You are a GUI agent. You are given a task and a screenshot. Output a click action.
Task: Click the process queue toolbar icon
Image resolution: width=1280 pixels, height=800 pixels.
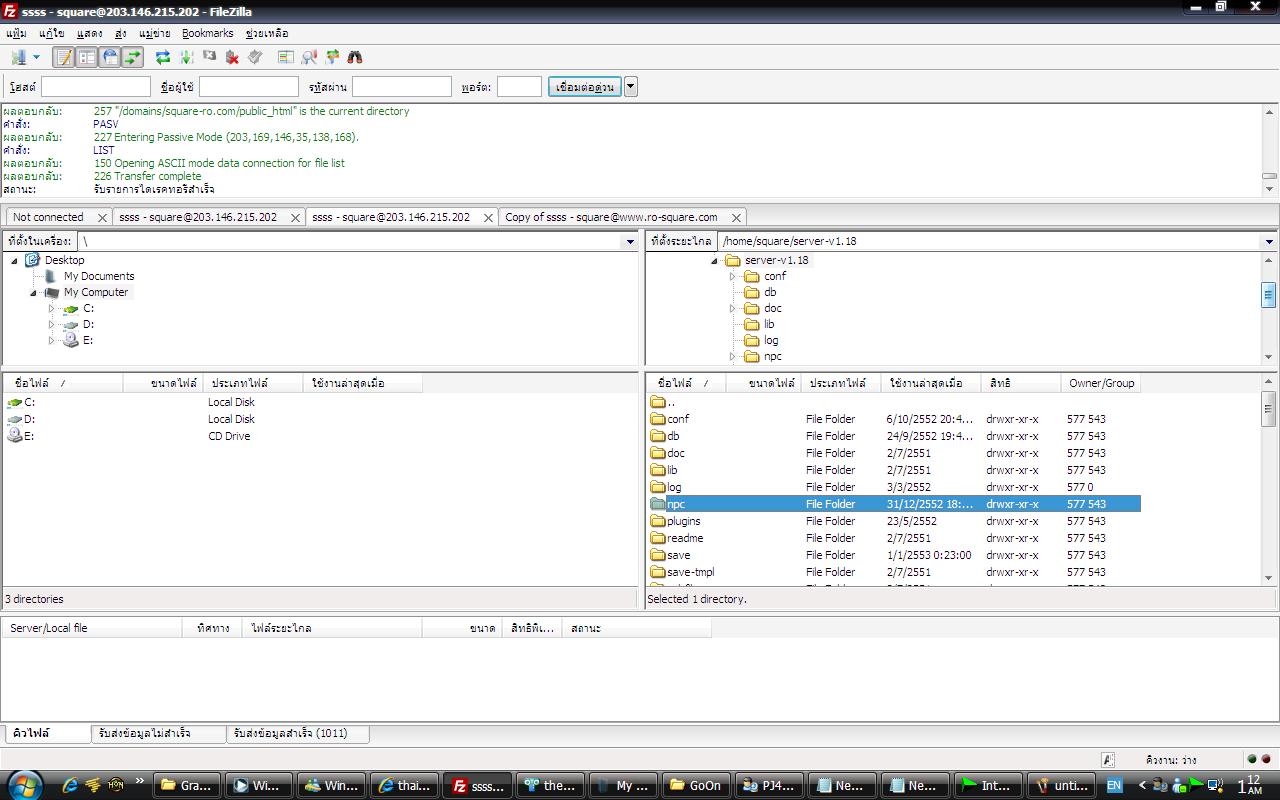(186, 57)
